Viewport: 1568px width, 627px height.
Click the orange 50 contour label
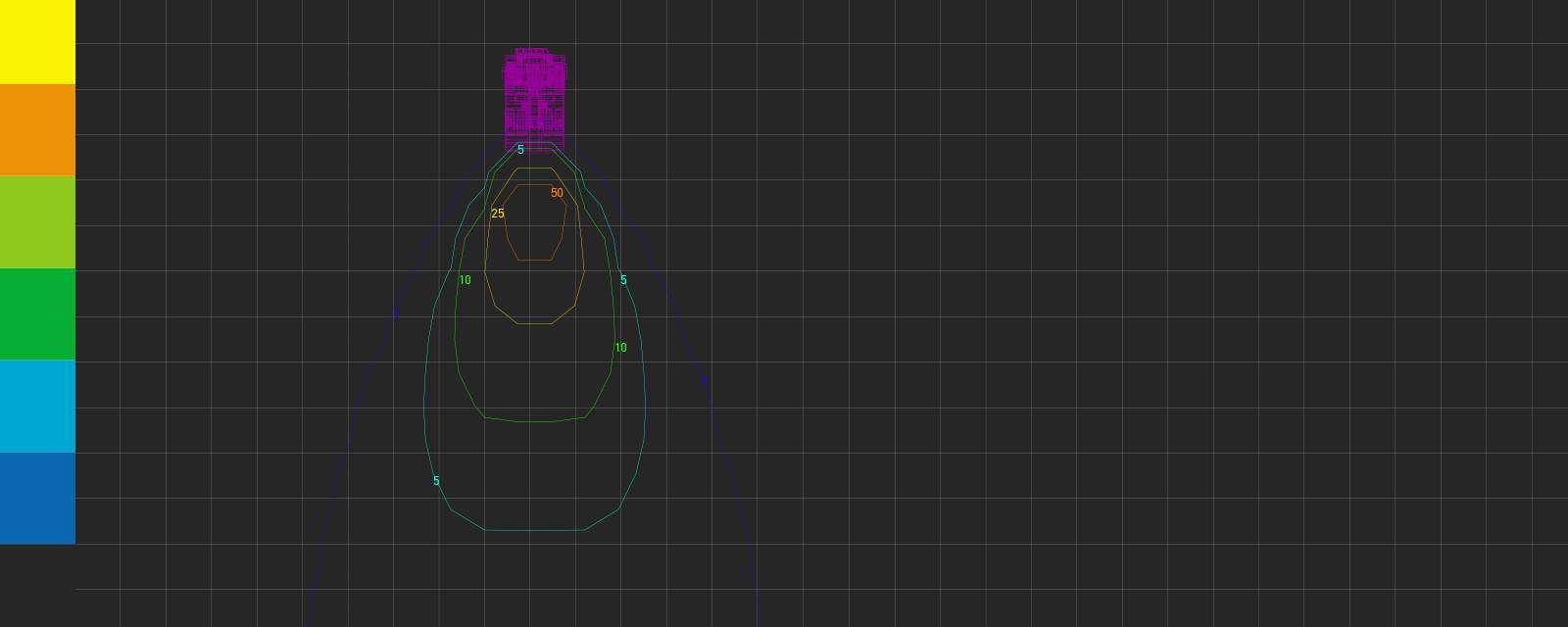557,193
